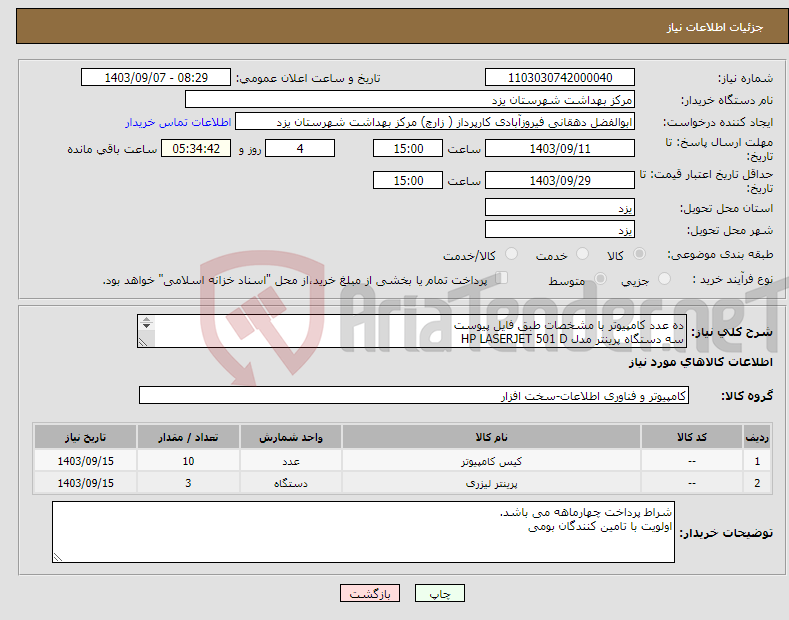The width and height of the screenshot is (789, 620).
Task: Click the کد کالا column header
Action: coord(691,437)
